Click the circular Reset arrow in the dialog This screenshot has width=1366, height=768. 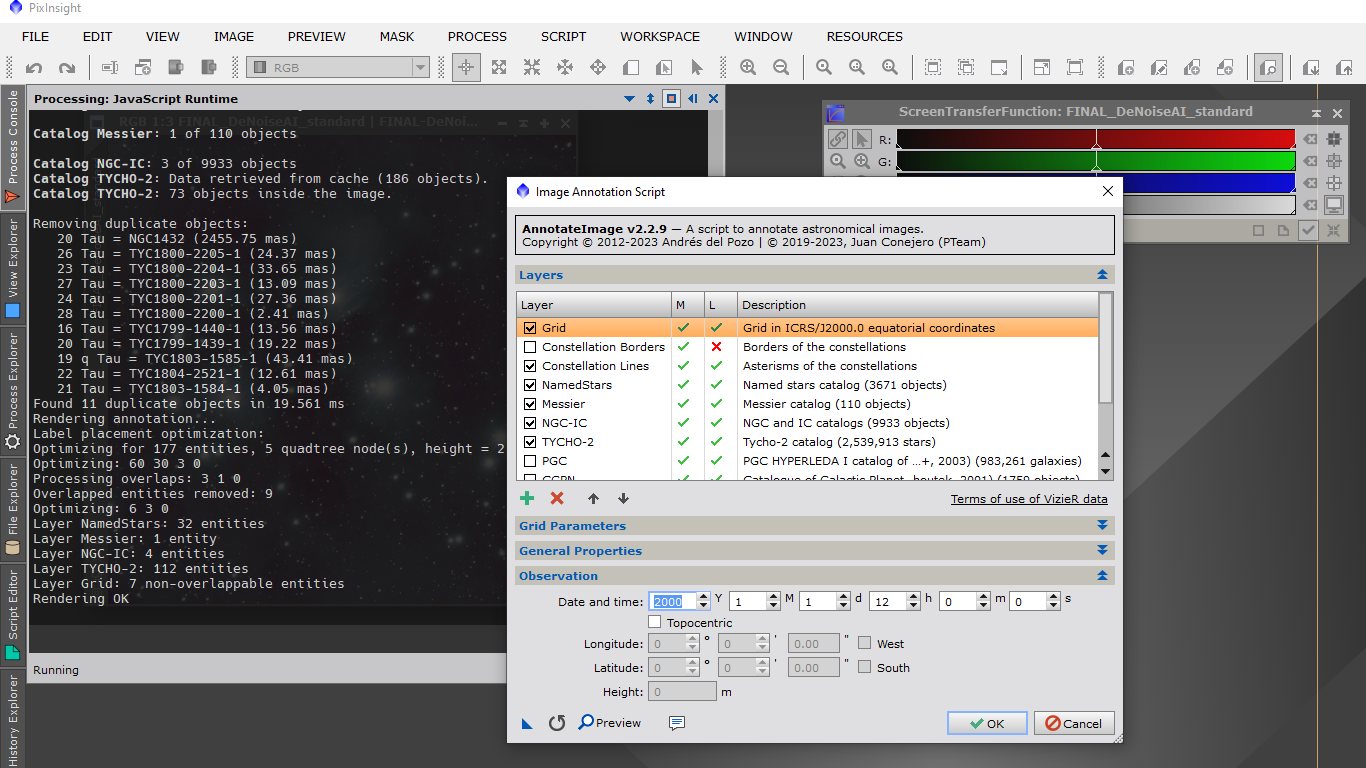point(557,723)
